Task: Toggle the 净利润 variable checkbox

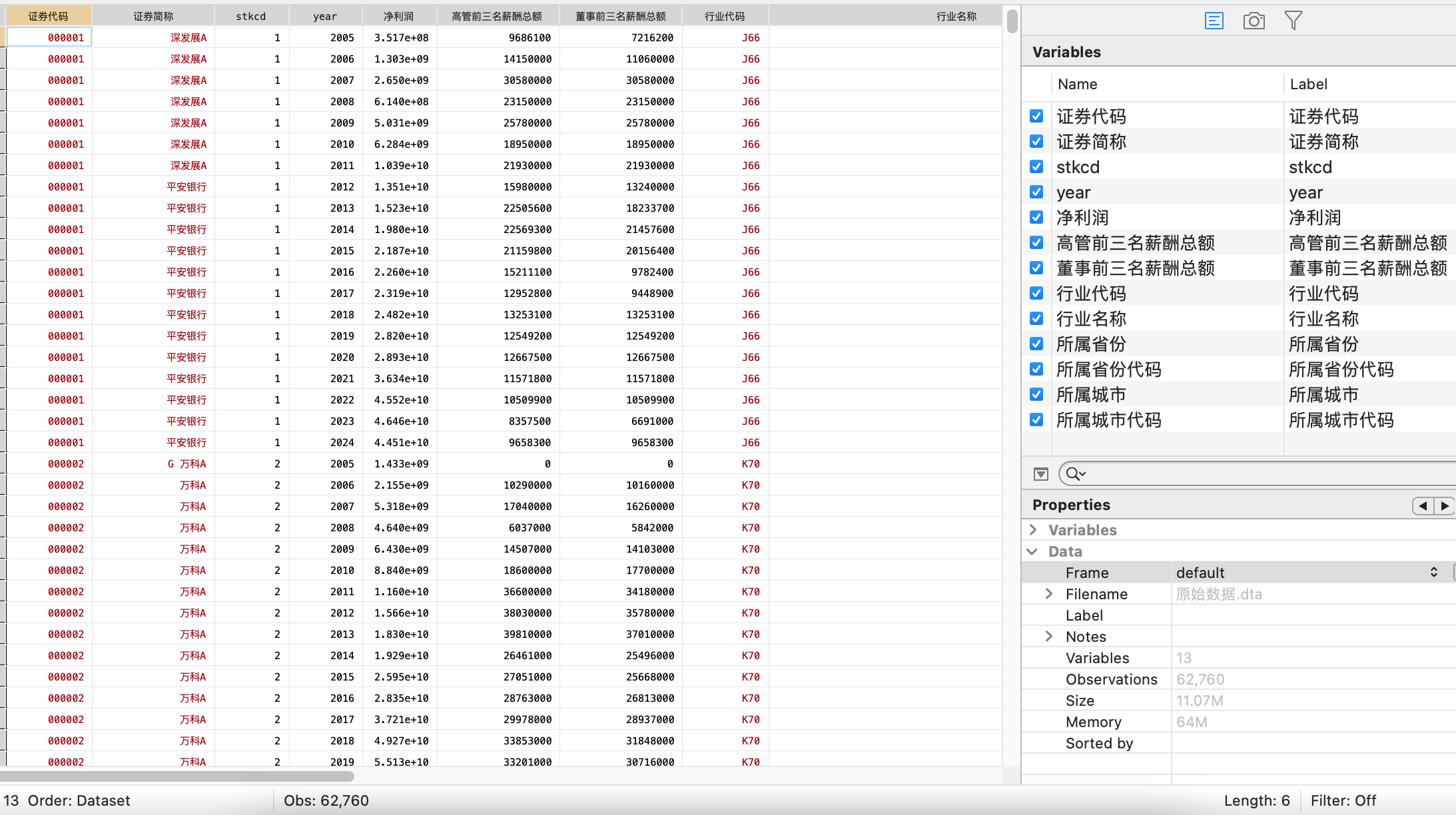Action: point(1036,218)
